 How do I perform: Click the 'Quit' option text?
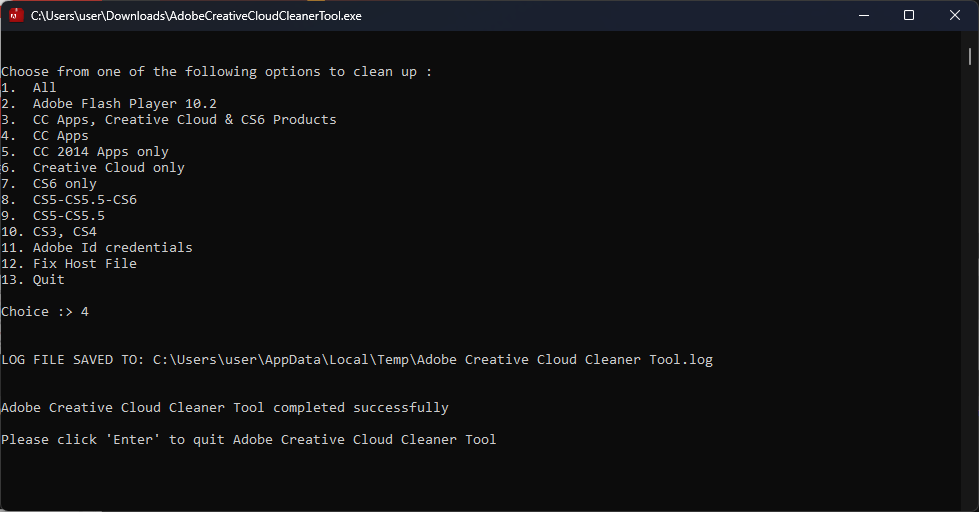click(x=49, y=280)
